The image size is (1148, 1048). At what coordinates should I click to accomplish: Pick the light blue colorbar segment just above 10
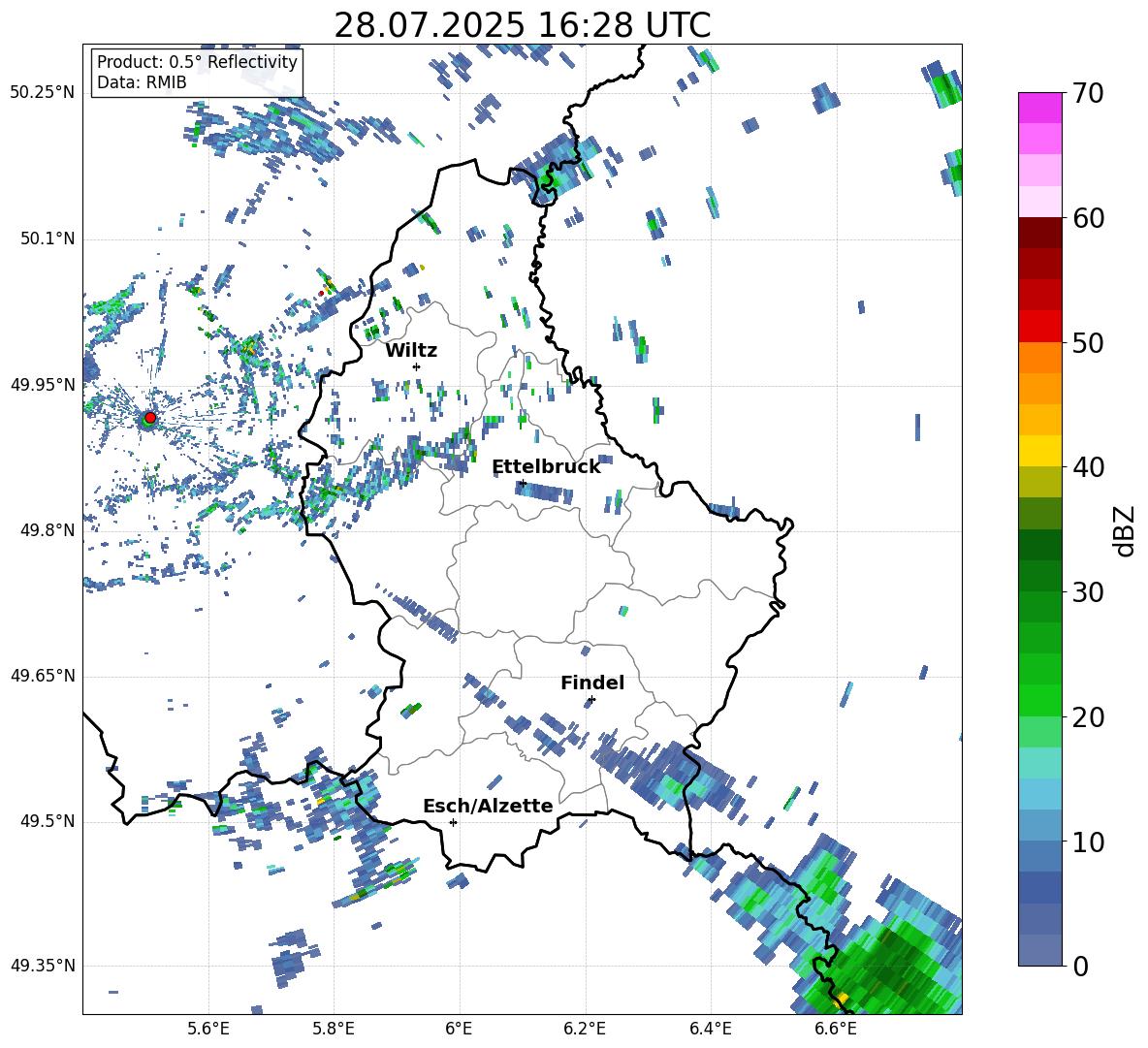pyautogui.click(x=1039, y=826)
